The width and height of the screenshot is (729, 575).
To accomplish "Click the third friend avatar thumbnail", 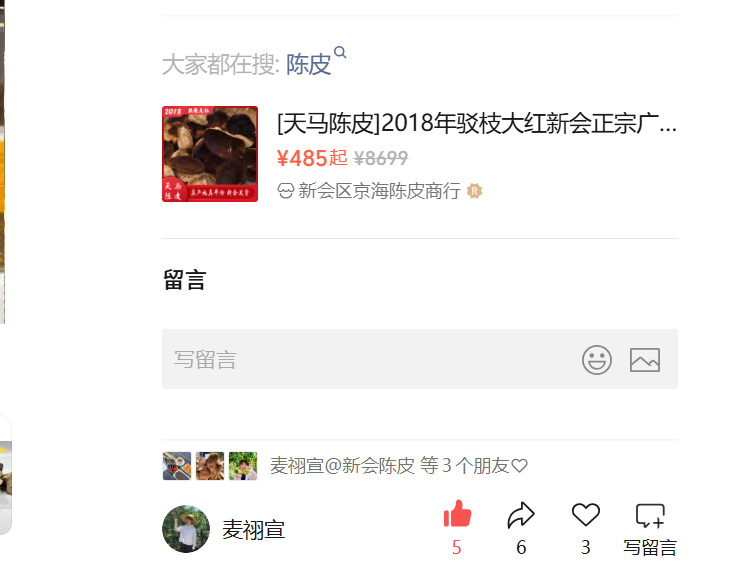I will (x=243, y=466).
